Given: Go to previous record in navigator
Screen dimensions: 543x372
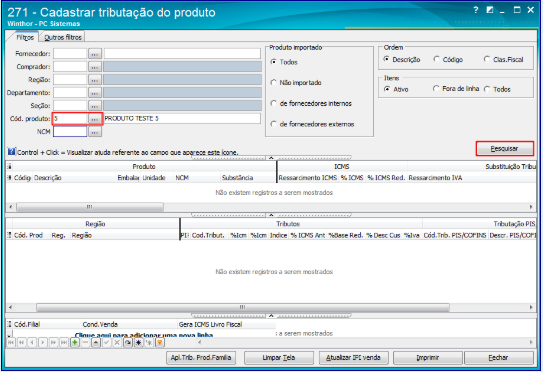Looking at the screenshot, I should (32, 343).
